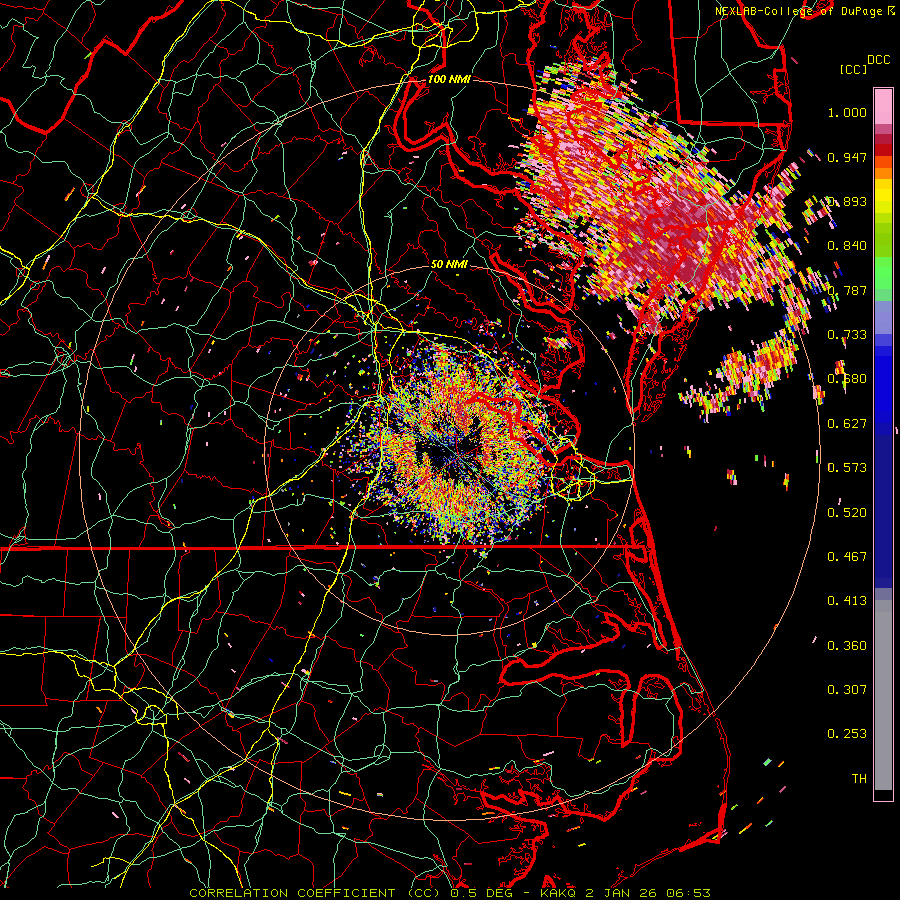Viewport: 900px width, 900px height.
Task: Select the 0.627 scale value
Action: coord(847,424)
